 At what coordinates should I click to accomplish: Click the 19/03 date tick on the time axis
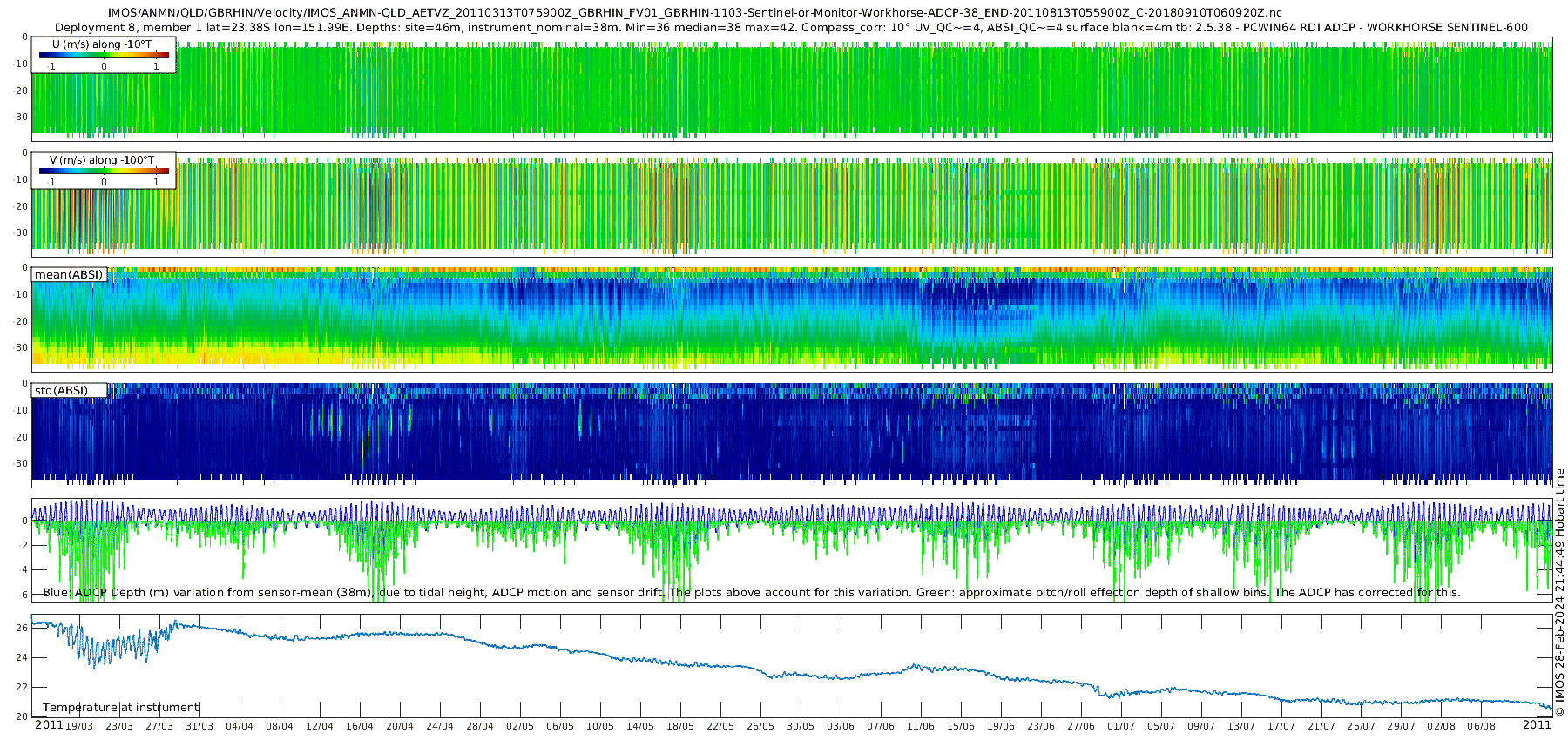79,726
